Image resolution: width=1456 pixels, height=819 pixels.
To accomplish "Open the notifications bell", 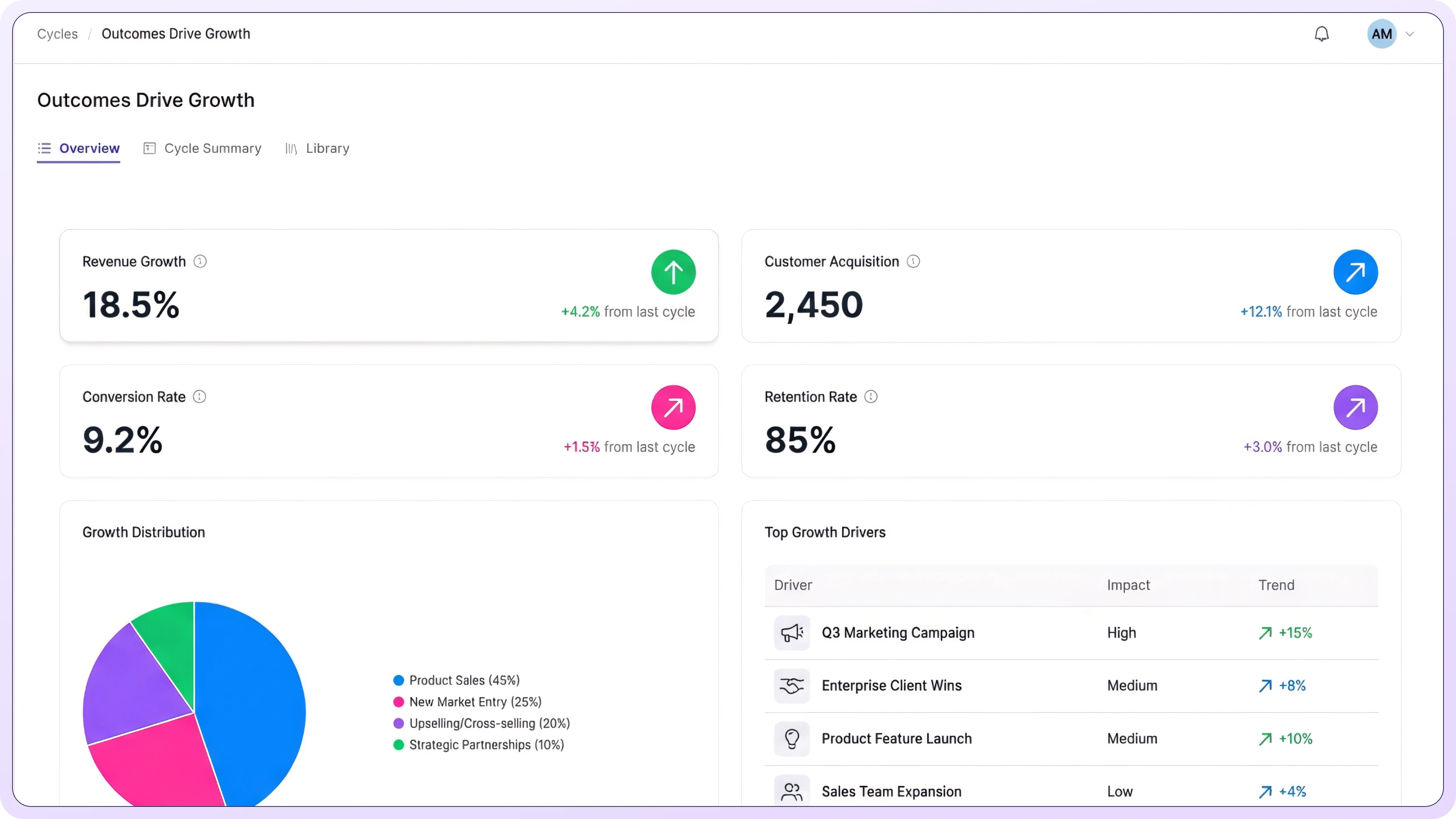I will 1321,34.
